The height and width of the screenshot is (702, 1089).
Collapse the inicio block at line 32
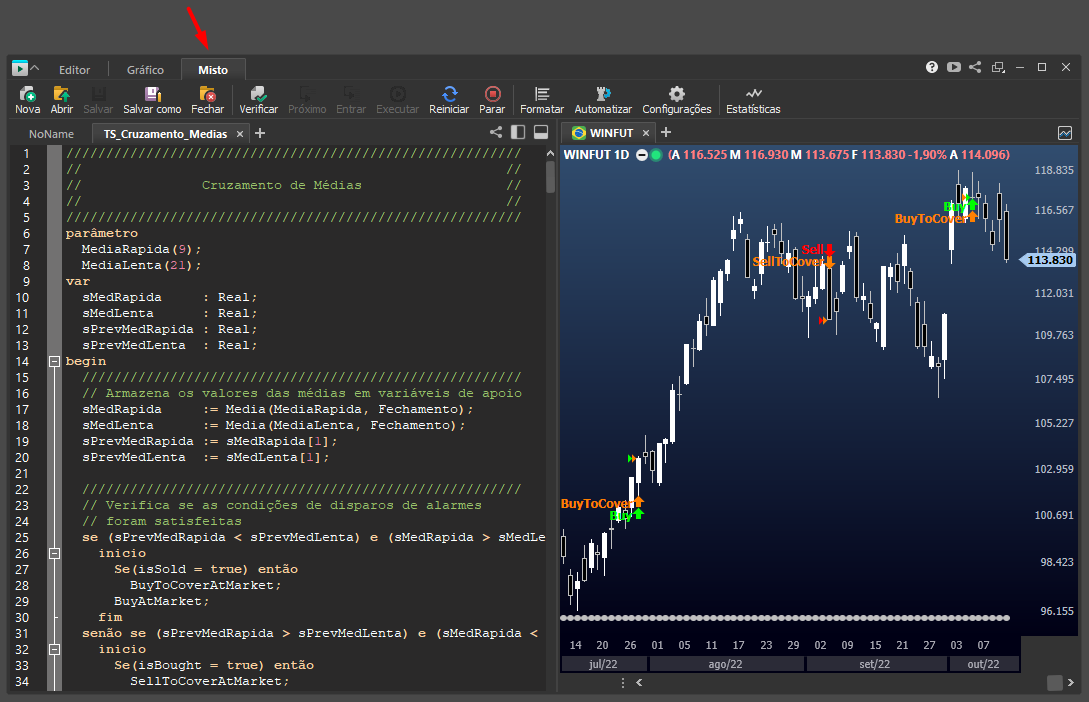[54, 649]
